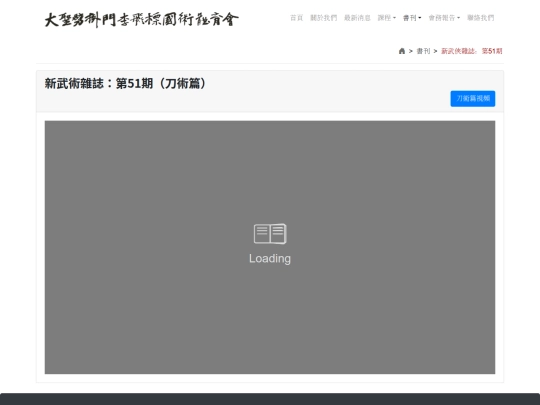Expand the 會務報告 dropdown menu

444,18
